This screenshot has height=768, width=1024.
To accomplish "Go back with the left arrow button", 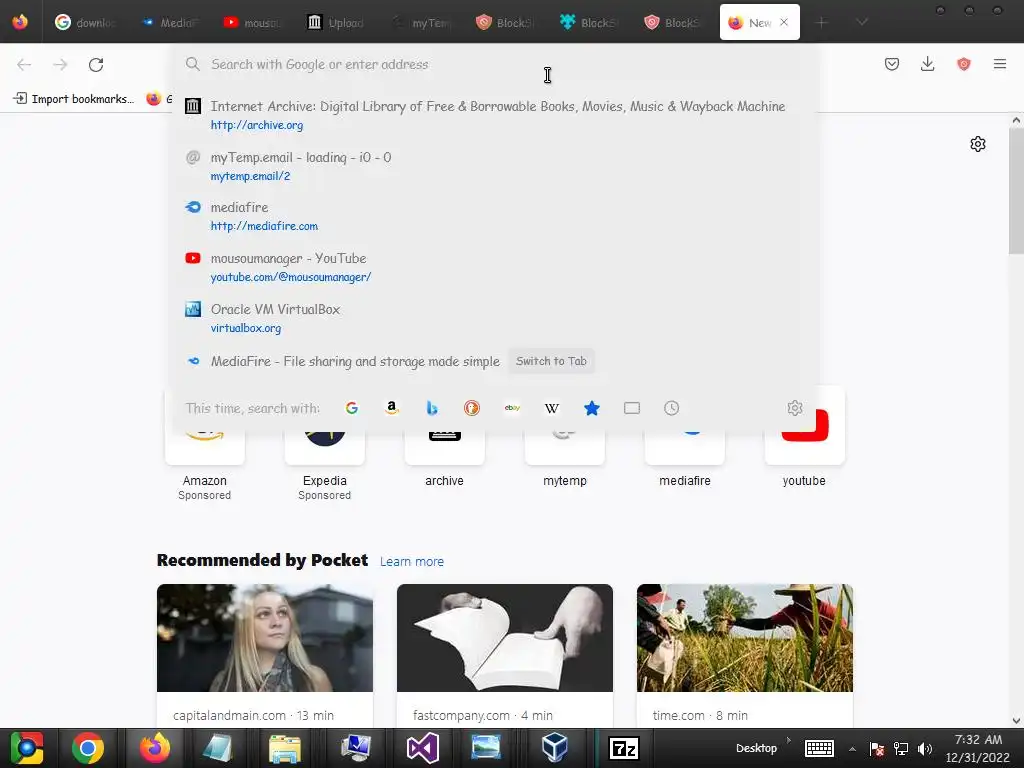I will pyautogui.click(x=24, y=64).
